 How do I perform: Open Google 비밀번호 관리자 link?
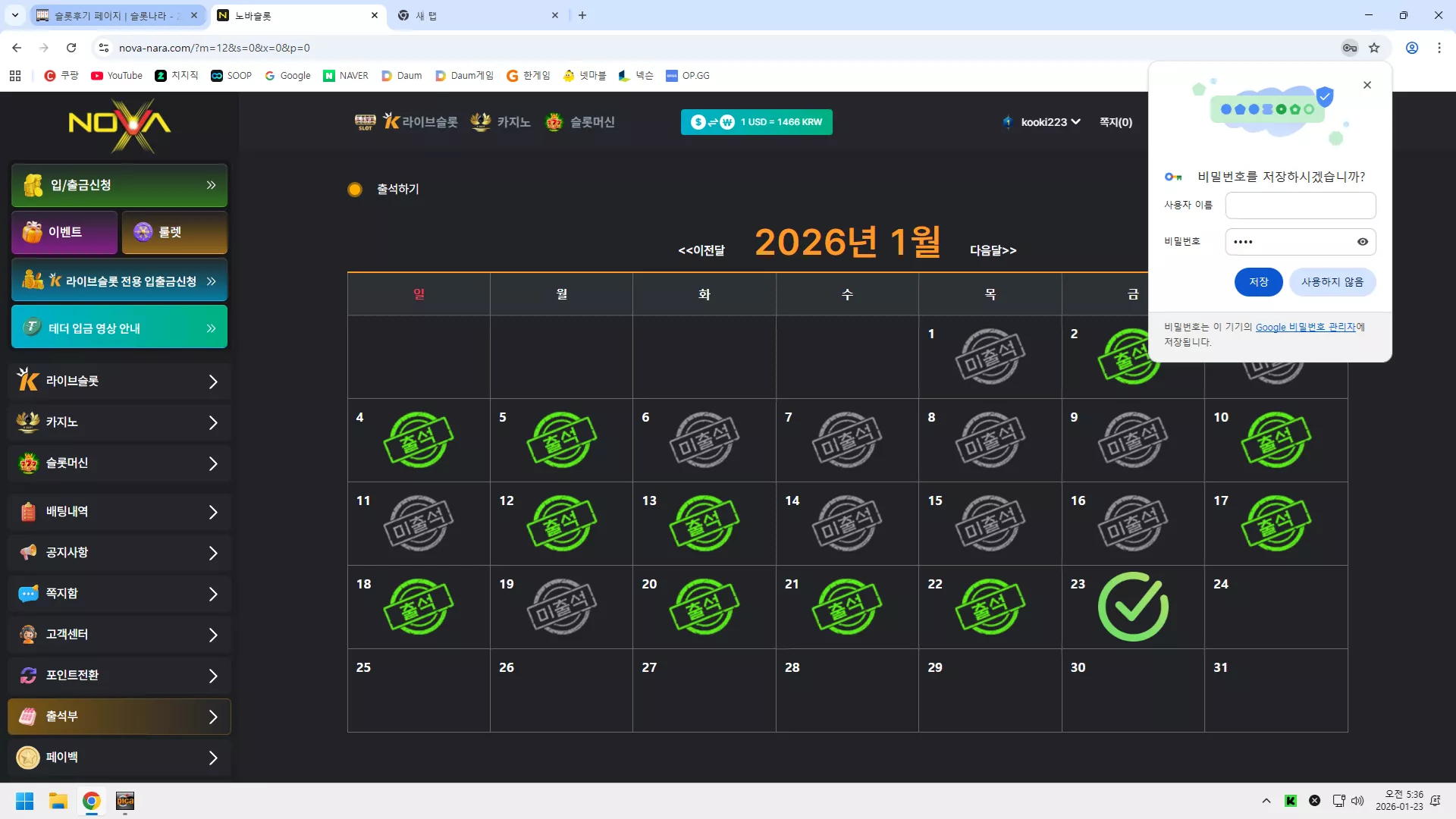click(x=1306, y=328)
